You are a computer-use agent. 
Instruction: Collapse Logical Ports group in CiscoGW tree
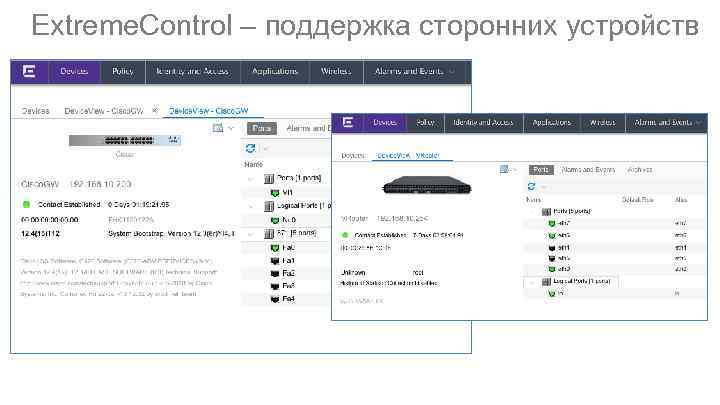251,207
